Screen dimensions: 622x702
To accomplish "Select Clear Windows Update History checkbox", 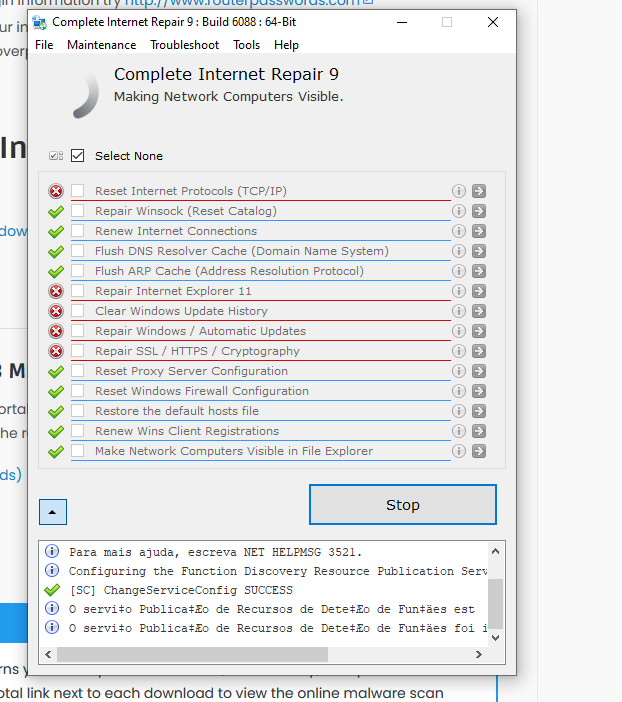I will (x=77, y=310).
